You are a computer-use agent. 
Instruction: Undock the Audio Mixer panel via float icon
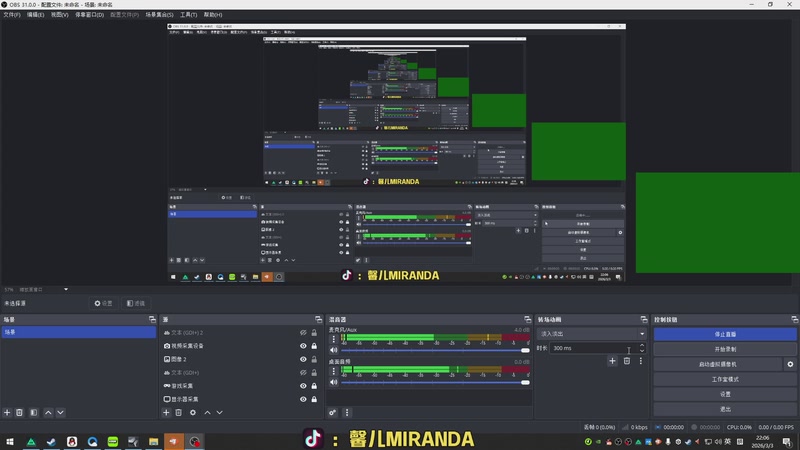528,319
